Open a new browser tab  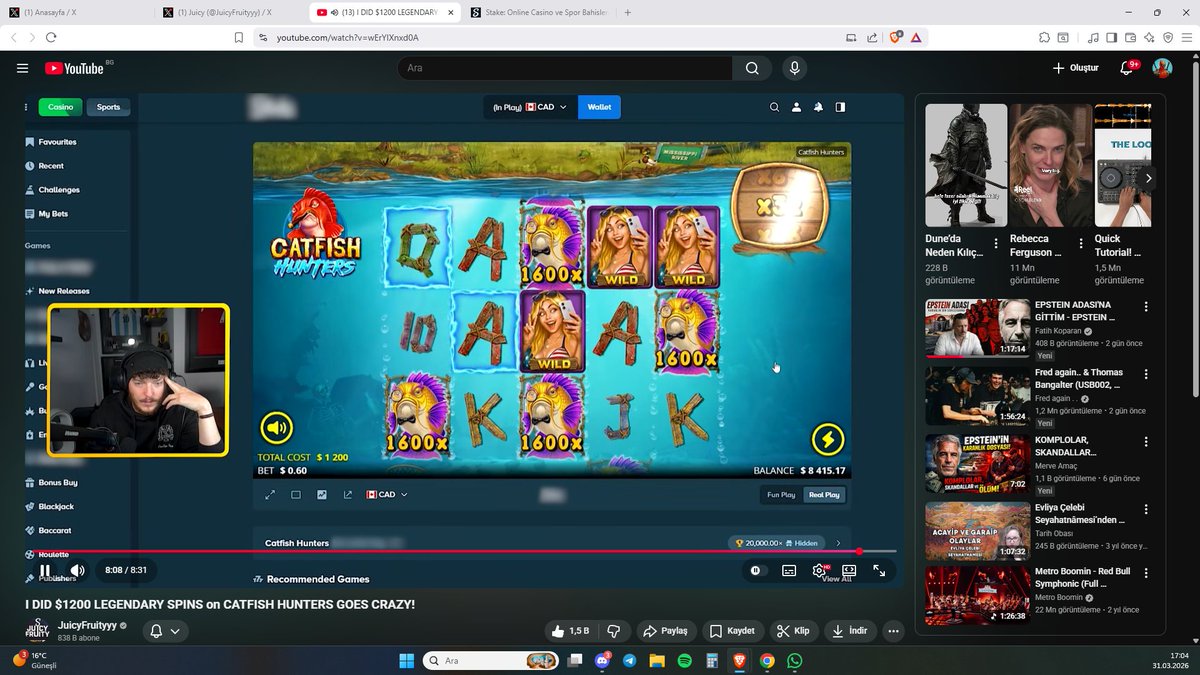click(627, 12)
